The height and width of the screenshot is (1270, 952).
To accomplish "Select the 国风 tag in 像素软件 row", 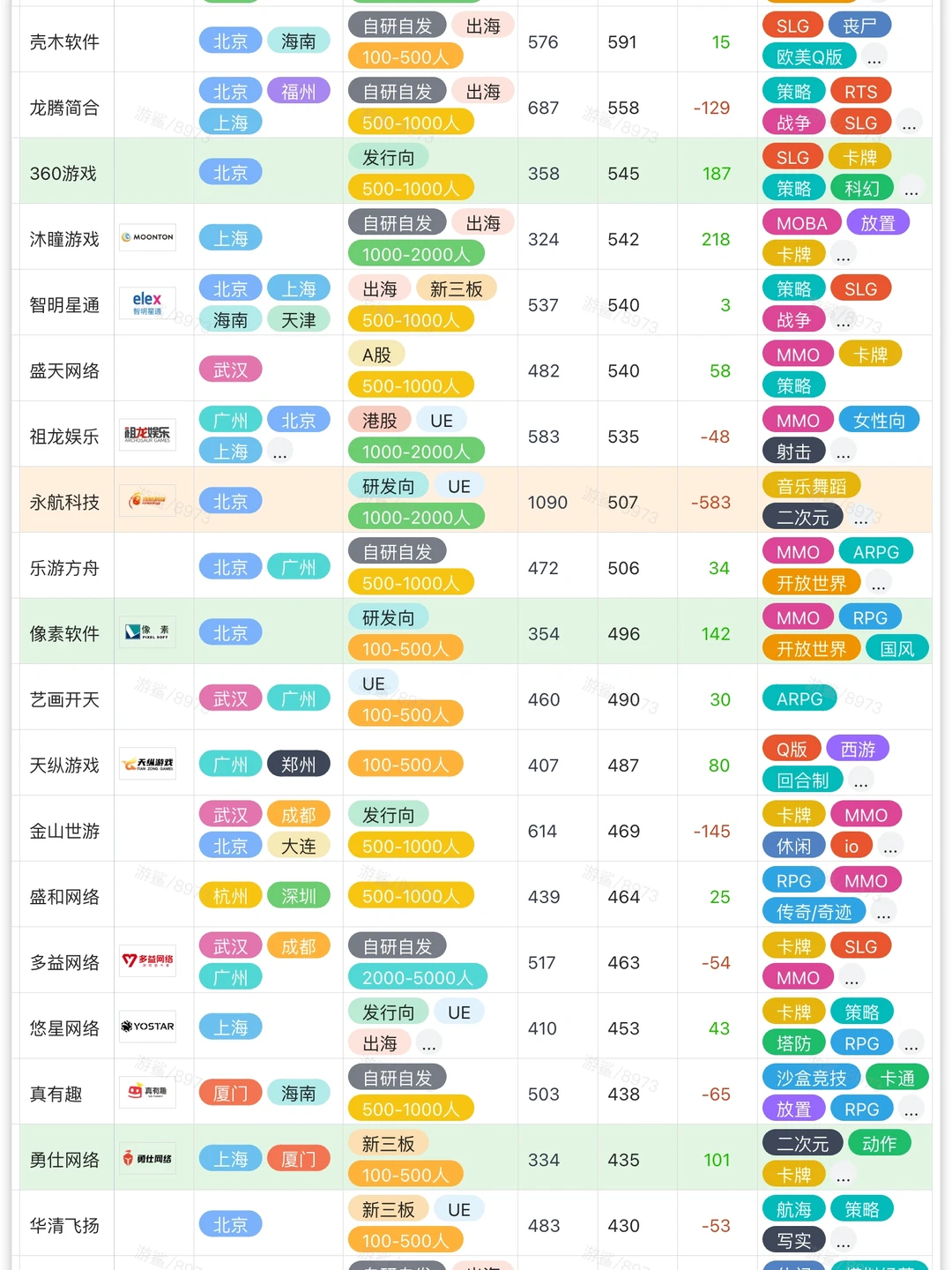I will coord(896,648).
